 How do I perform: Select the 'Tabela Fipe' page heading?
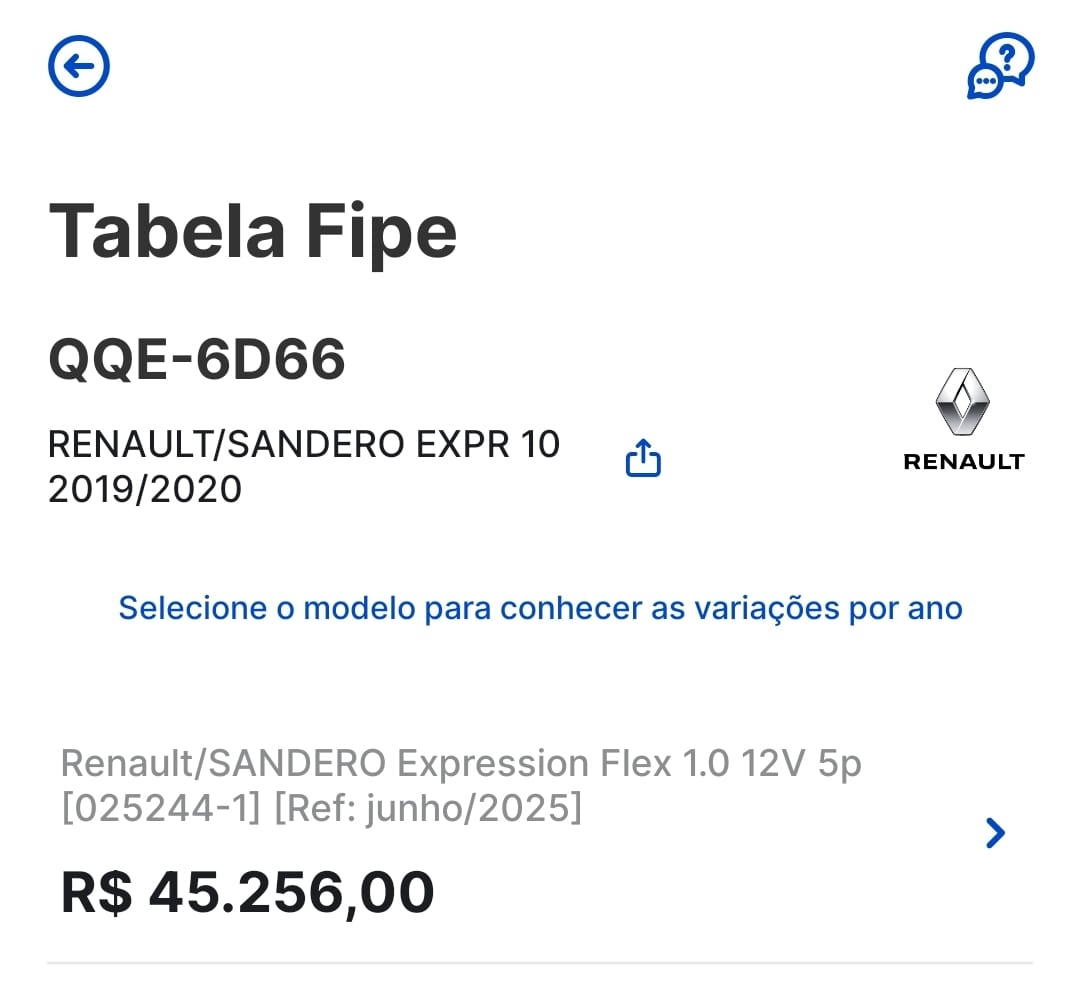253,230
